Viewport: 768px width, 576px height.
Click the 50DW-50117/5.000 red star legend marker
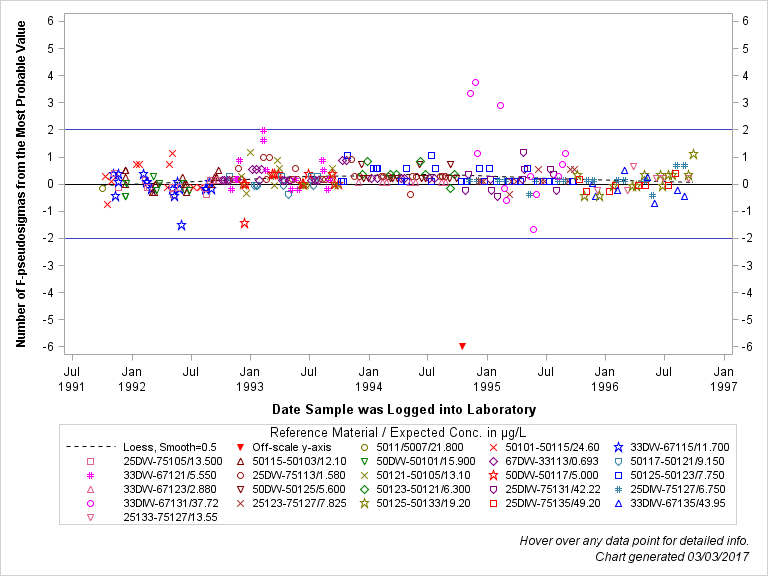(x=494, y=475)
